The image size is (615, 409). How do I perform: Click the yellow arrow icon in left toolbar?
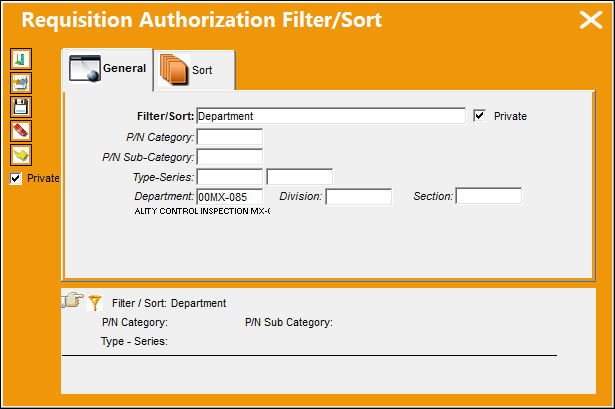pos(21,155)
